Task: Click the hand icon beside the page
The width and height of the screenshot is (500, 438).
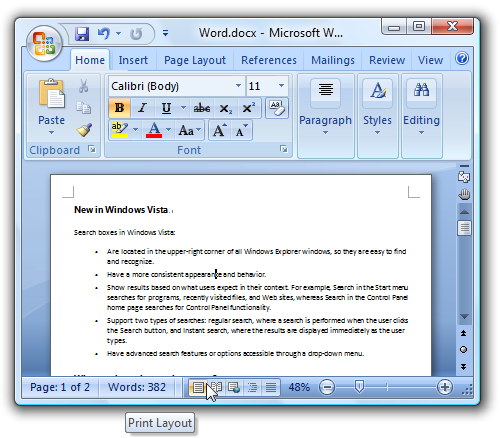Action: pyautogui.click(x=464, y=194)
